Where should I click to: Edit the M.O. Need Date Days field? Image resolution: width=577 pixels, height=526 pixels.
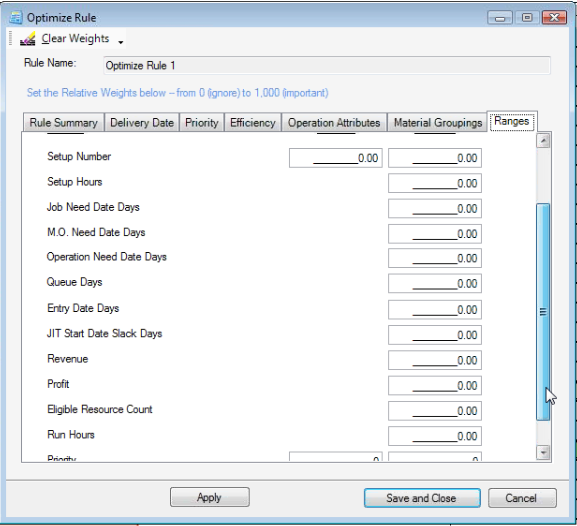(435, 234)
